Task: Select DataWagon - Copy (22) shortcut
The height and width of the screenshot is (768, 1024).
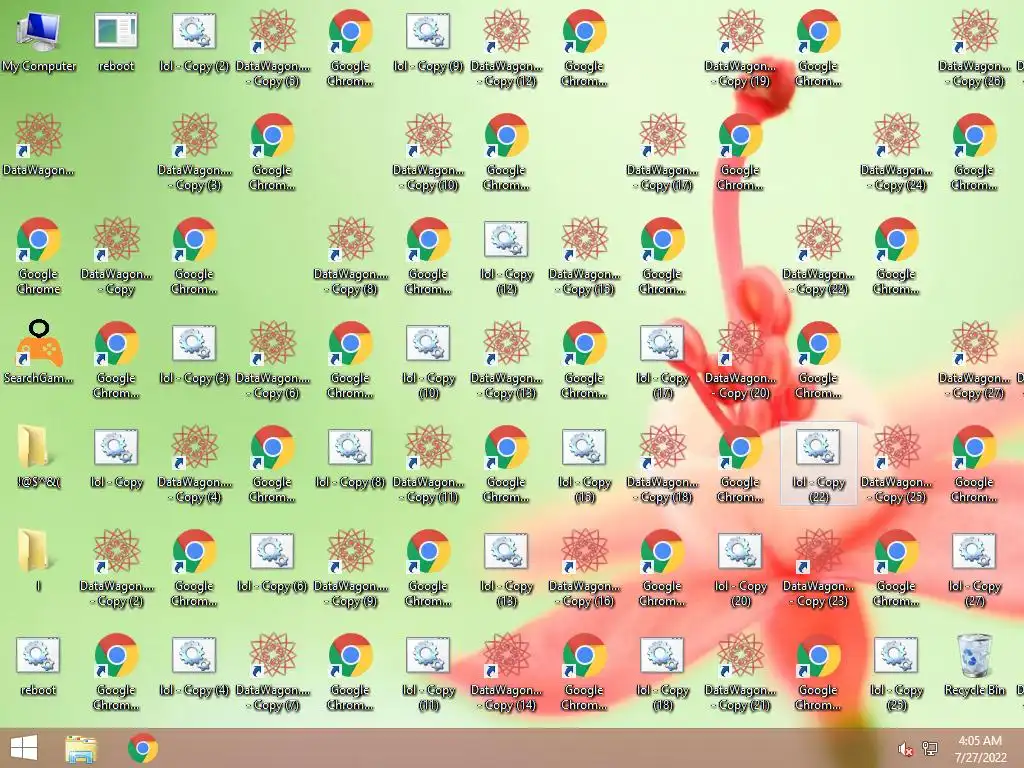Action: (818, 257)
